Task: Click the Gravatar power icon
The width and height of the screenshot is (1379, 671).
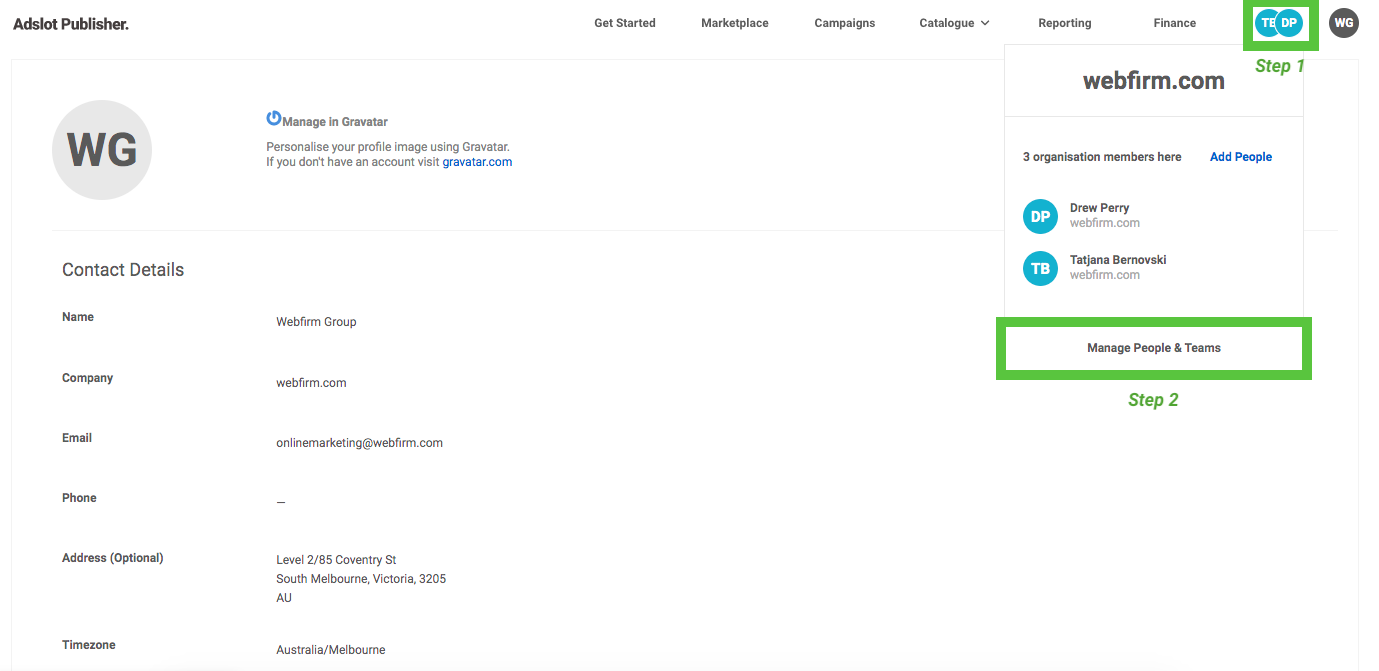Action: pos(273,118)
